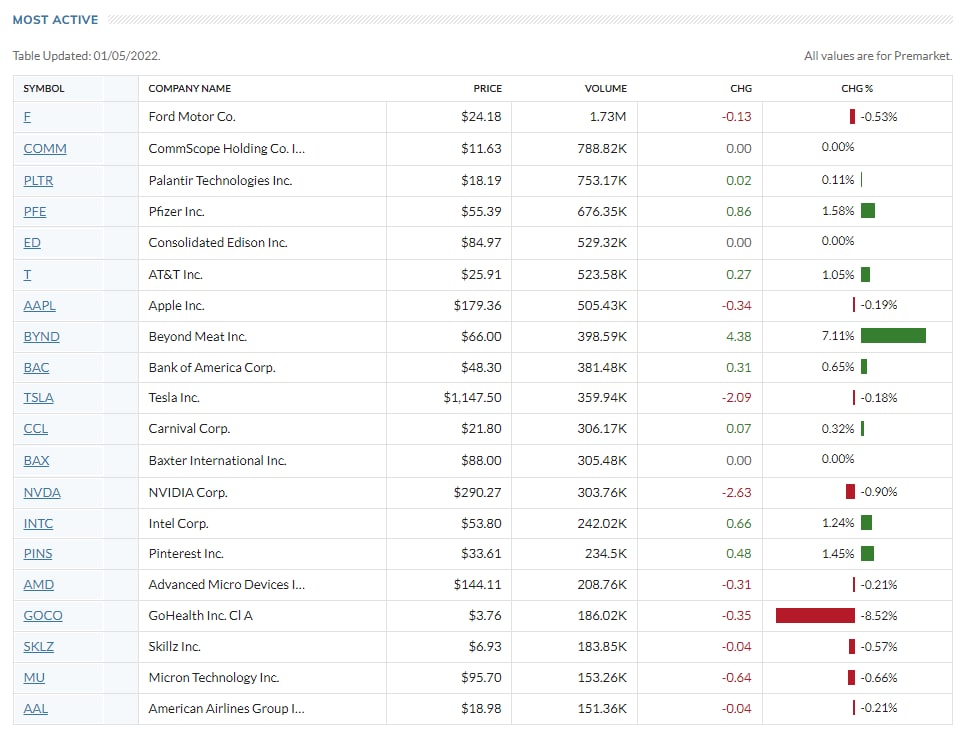Click Intel Corp. price $53.80
Viewport: 965px width, 736px height.
click(x=481, y=524)
